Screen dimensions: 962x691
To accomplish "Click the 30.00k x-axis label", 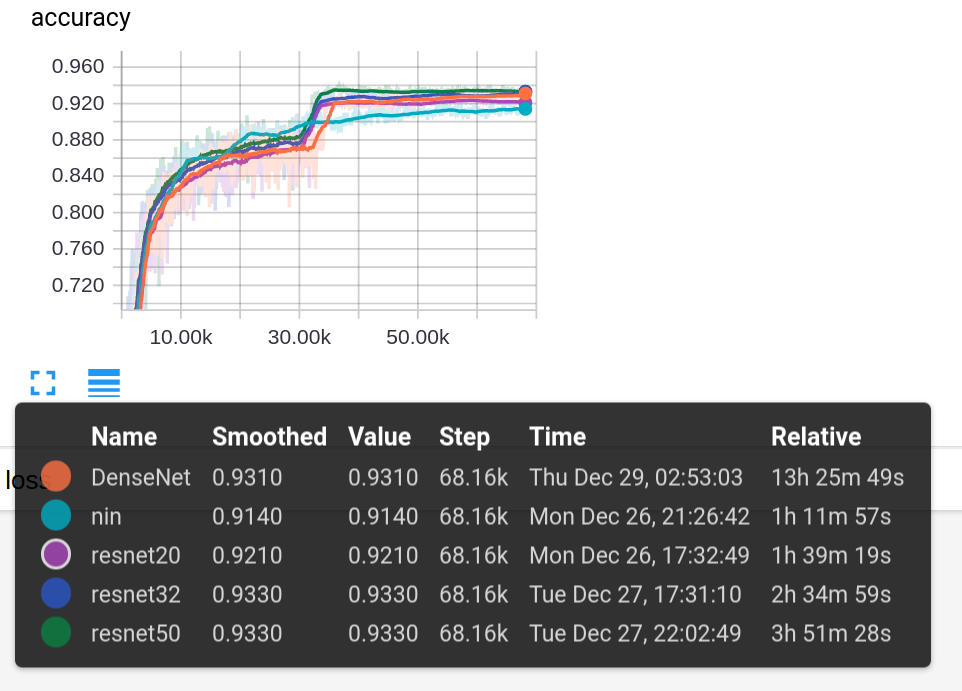I will click(x=299, y=338).
